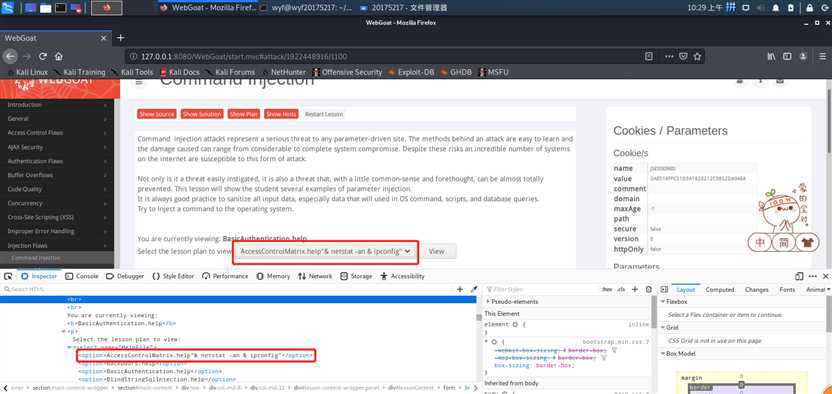The image size is (832, 394).
Task: Bookmark this page with star icon
Action: pos(697,56)
